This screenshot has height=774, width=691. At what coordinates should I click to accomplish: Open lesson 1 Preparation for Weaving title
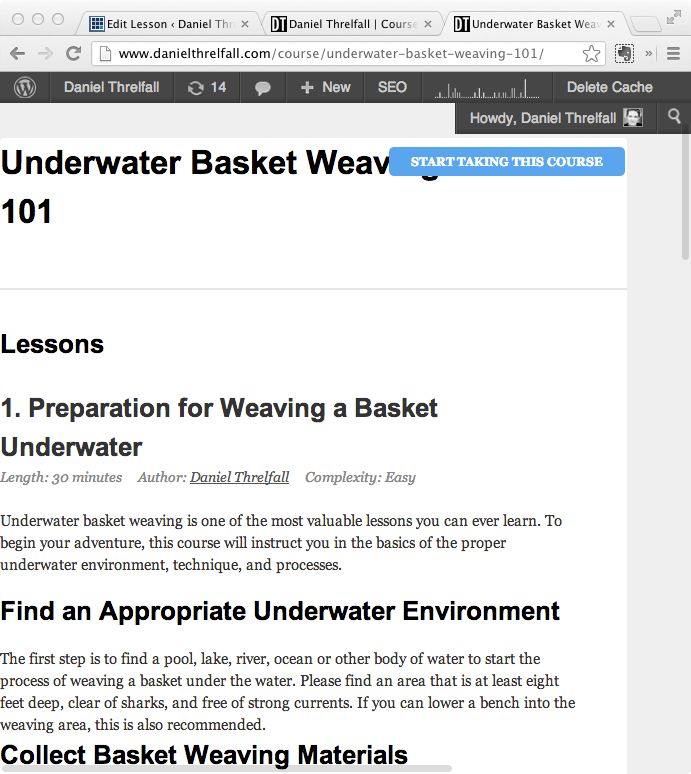(x=219, y=427)
